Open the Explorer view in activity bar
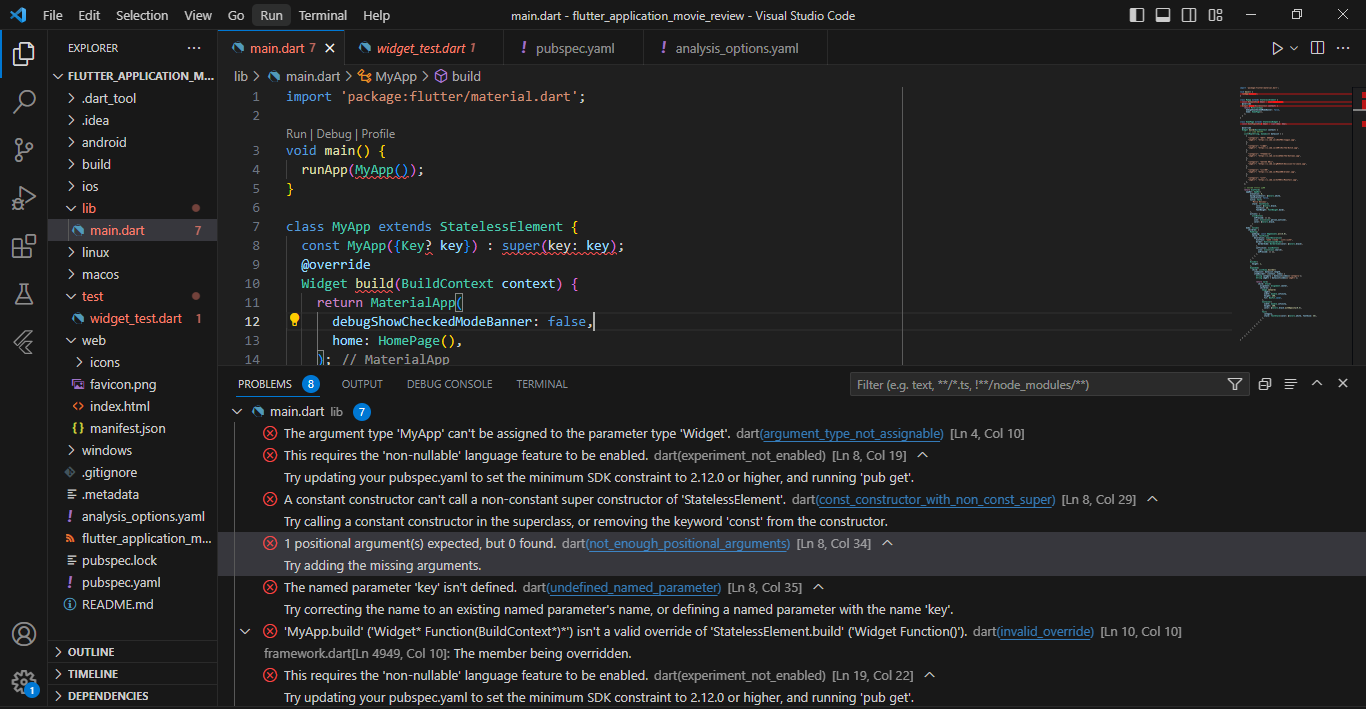The height and width of the screenshot is (709, 1366). 24,54
